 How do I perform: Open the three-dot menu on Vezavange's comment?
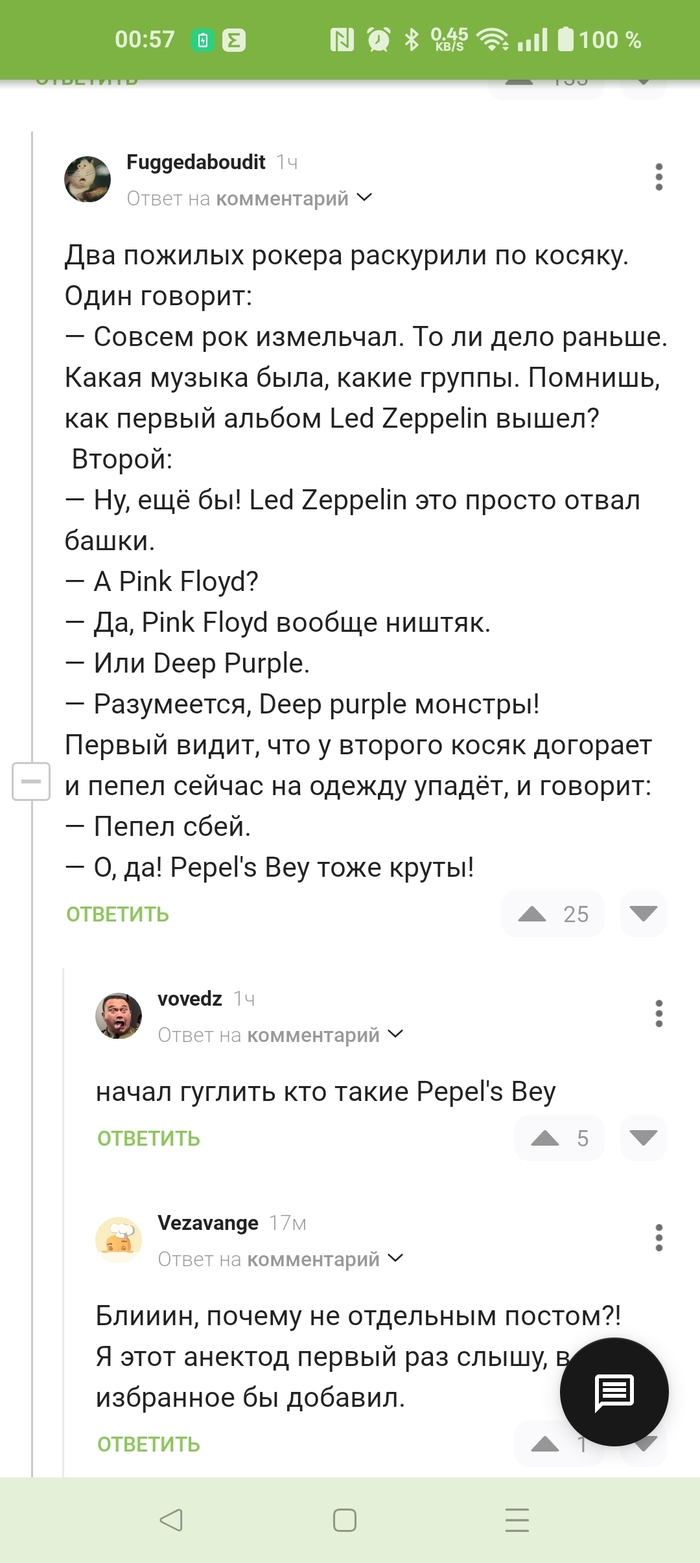(x=659, y=1238)
